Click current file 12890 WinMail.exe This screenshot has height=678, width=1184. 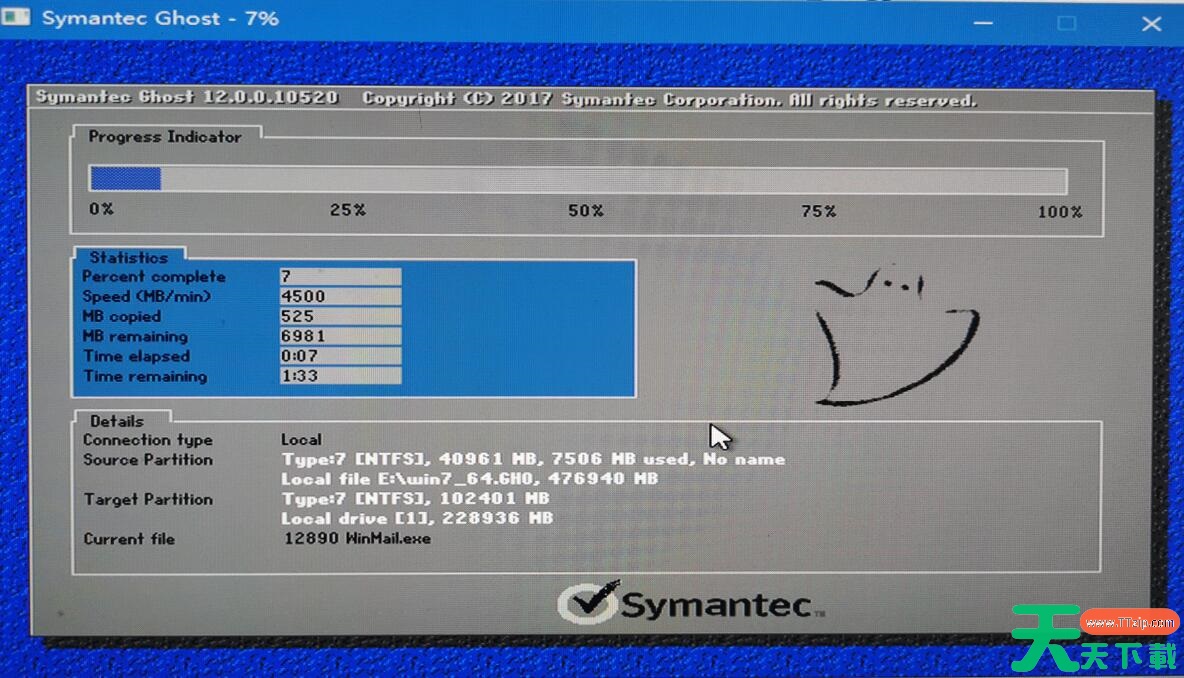point(358,538)
